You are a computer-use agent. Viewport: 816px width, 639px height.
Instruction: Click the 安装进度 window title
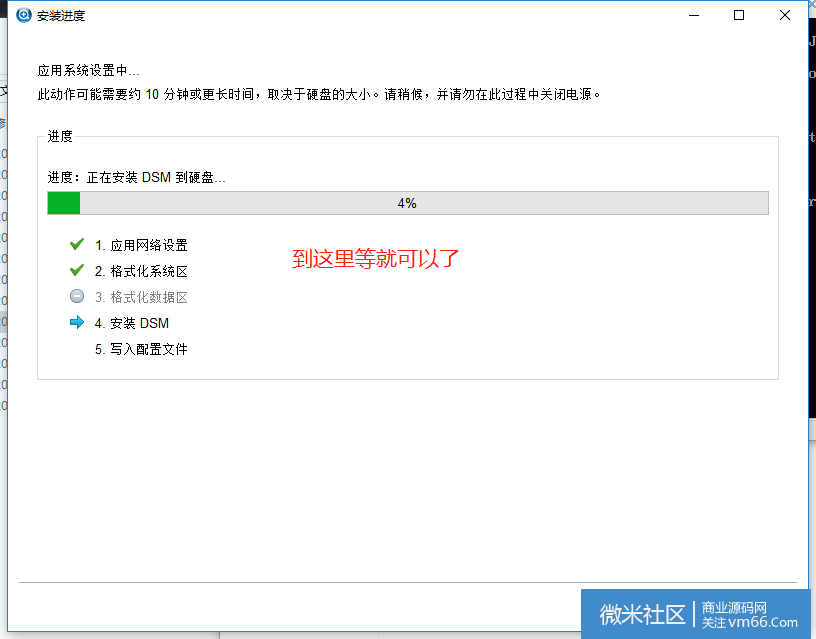tap(61, 16)
